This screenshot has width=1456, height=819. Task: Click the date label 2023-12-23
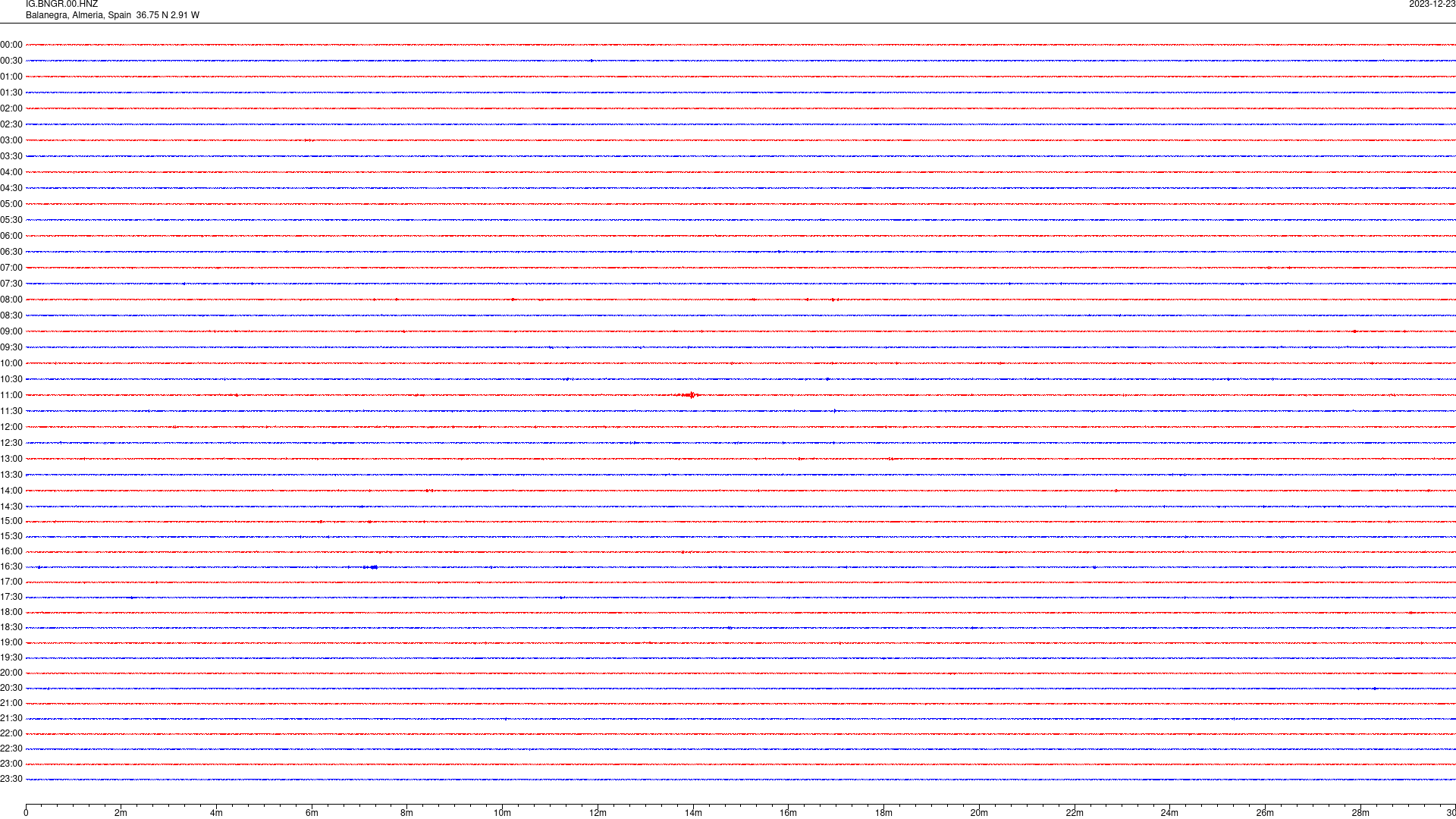[1432, 4]
